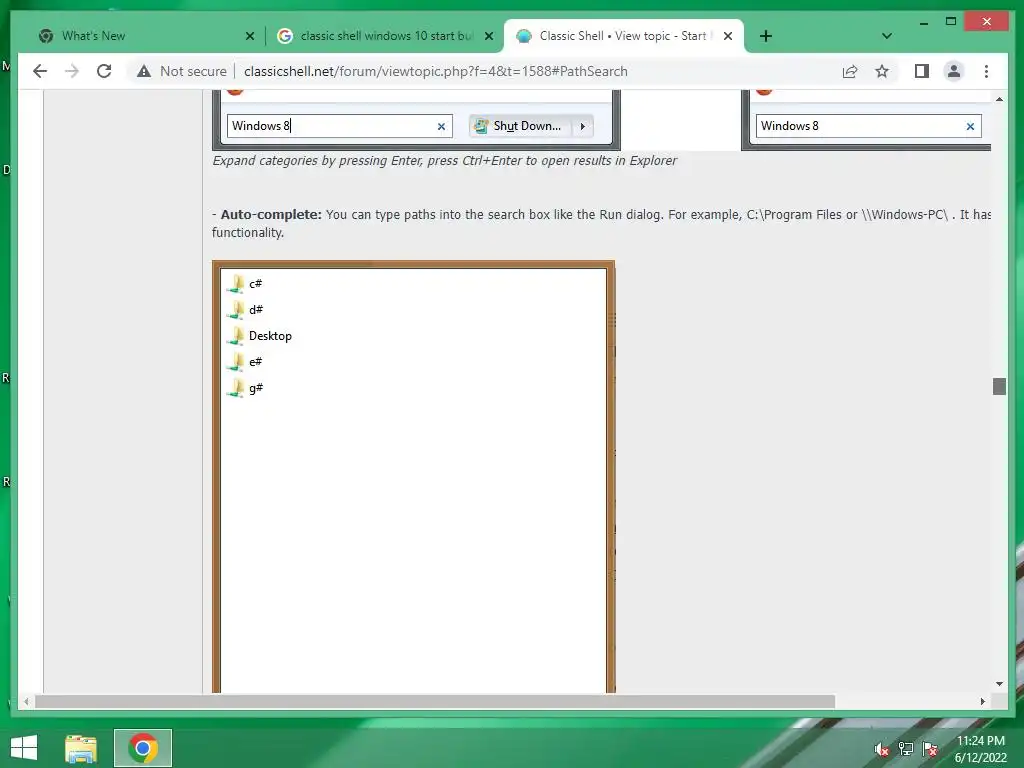1024x768 pixels.
Task: Bookmark this page with the star
Action: pyautogui.click(x=882, y=71)
